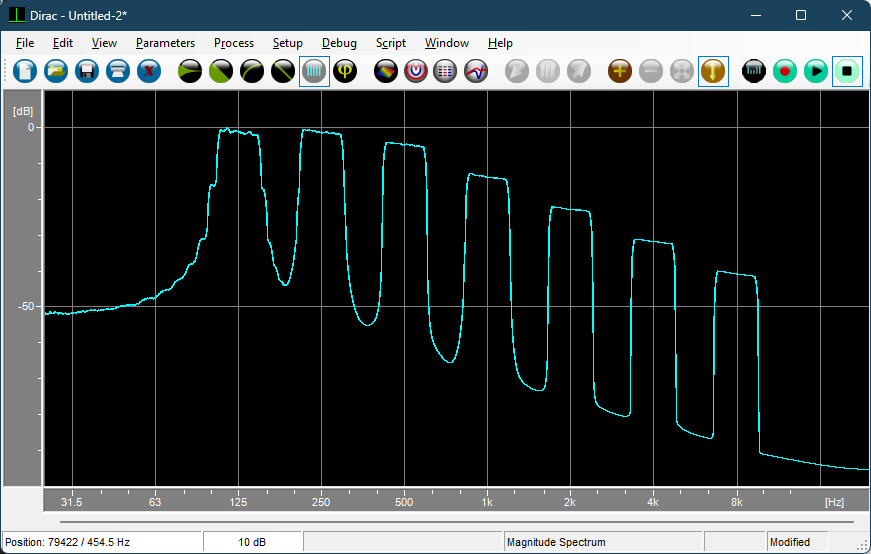Viewport: 871px width, 554px height.
Task: Click the red X delete icon
Action: pos(149,71)
